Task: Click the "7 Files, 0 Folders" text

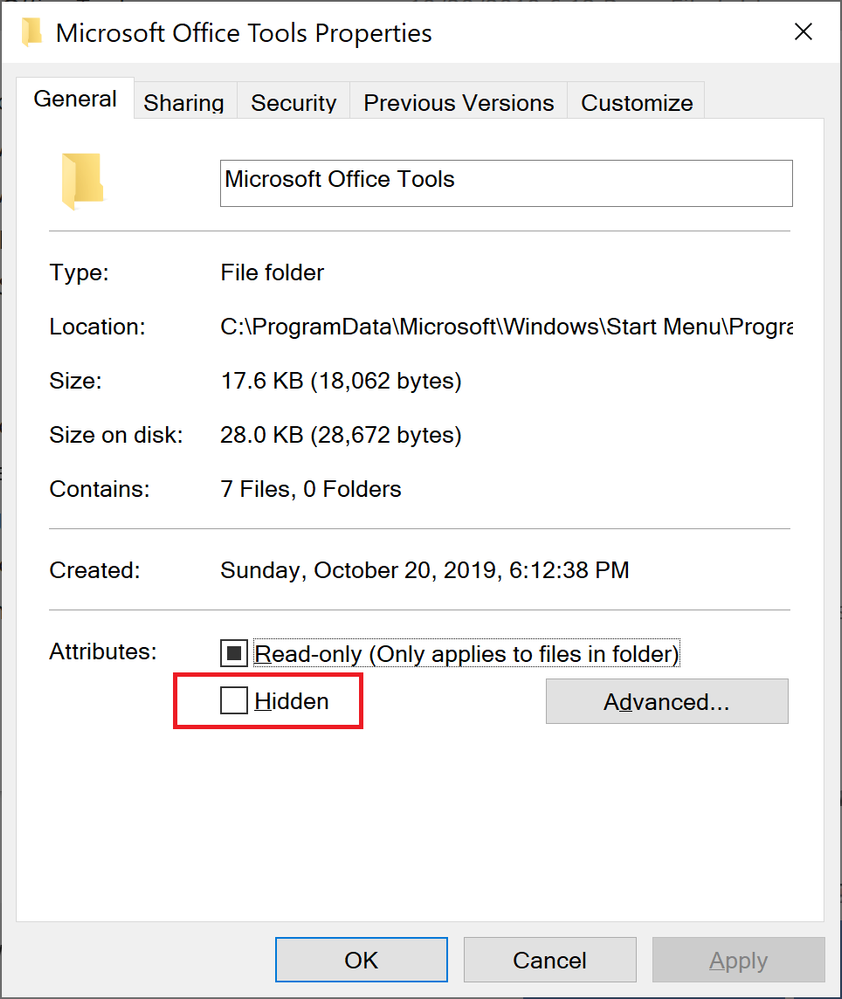Action: [x=310, y=489]
